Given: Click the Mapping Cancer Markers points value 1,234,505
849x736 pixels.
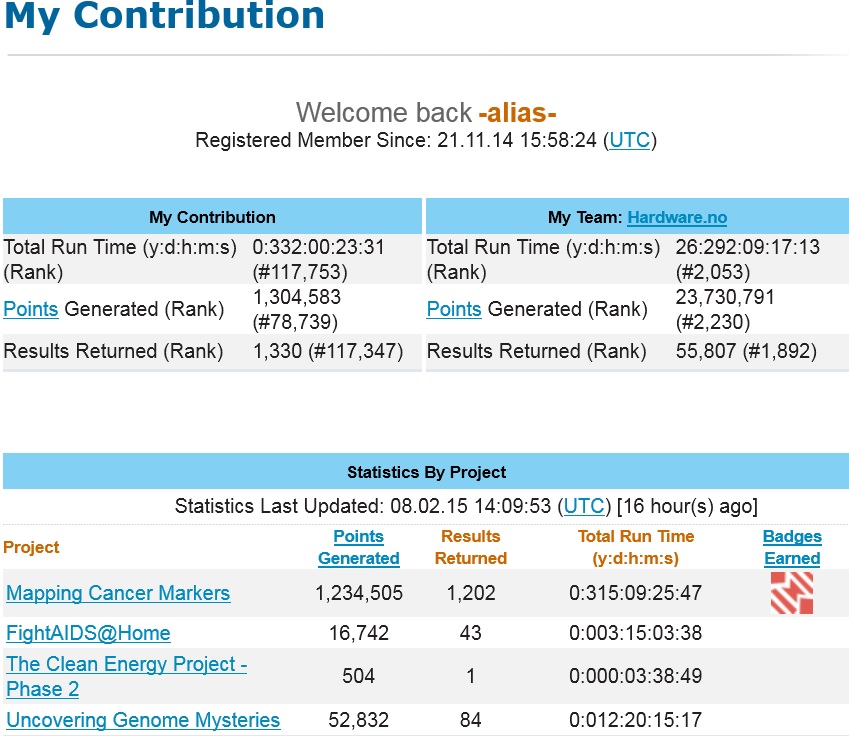Looking at the screenshot, I should point(358,593).
